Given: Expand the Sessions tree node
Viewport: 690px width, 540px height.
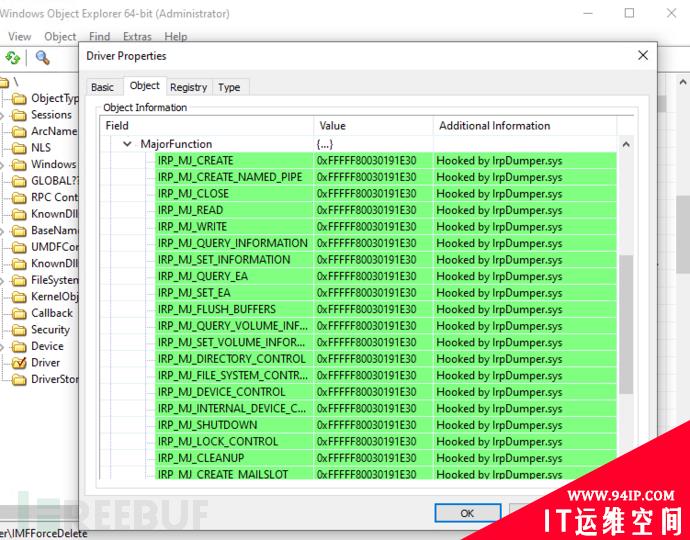Looking at the screenshot, I should (x=2, y=116).
